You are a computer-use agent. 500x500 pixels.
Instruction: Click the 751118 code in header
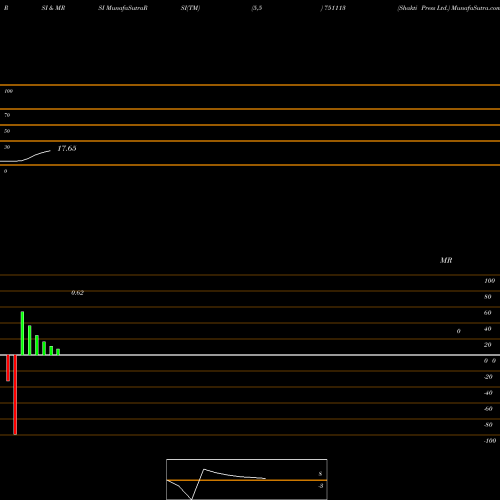335,8
